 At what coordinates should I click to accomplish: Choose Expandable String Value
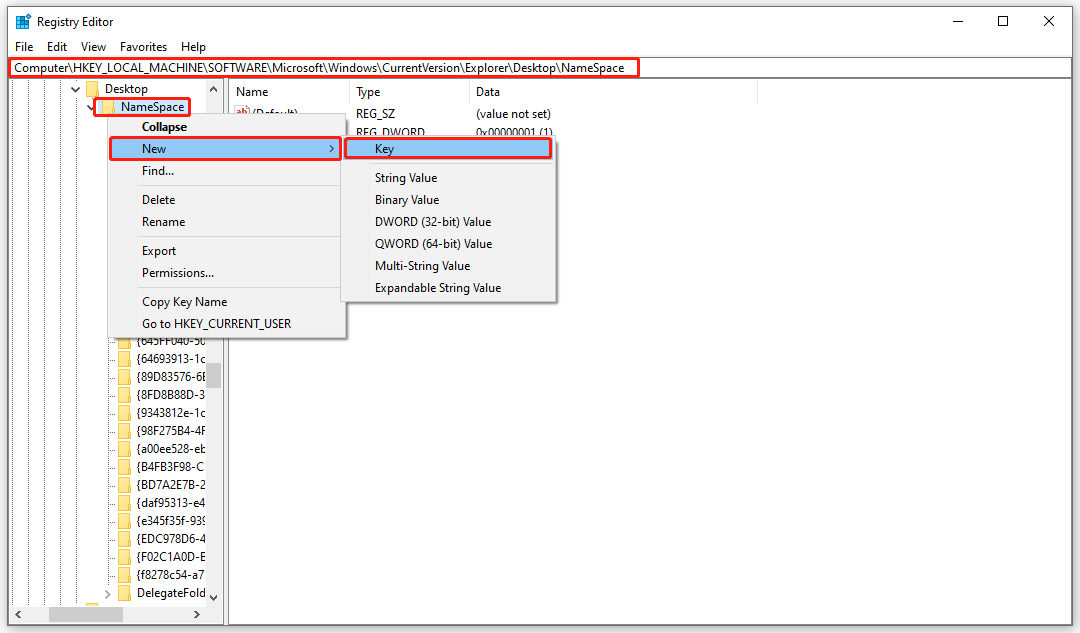[x=448, y=288]
